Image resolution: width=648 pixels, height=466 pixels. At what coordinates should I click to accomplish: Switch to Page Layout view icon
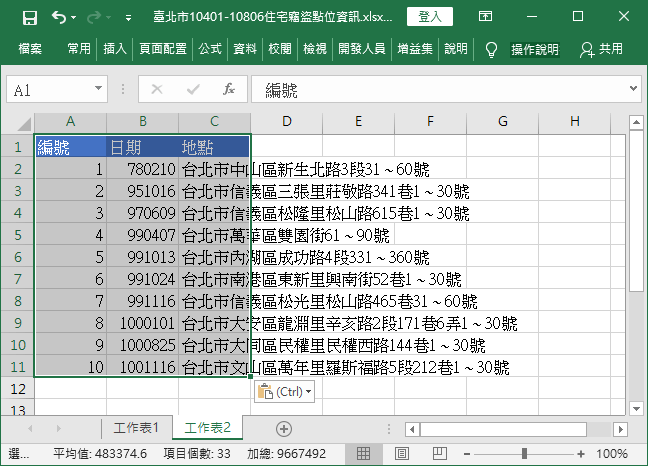[x=401, y=454]
